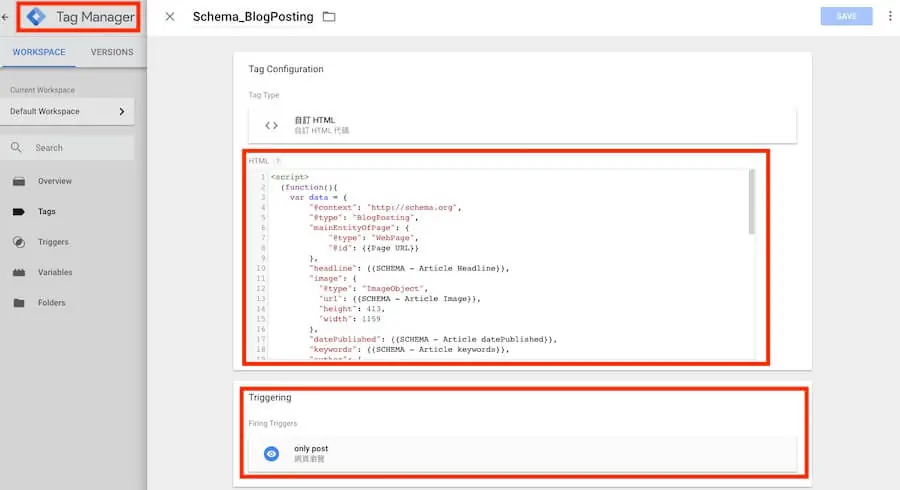
Task: Click the Triggers target icon
Action: tap(19, 242)
